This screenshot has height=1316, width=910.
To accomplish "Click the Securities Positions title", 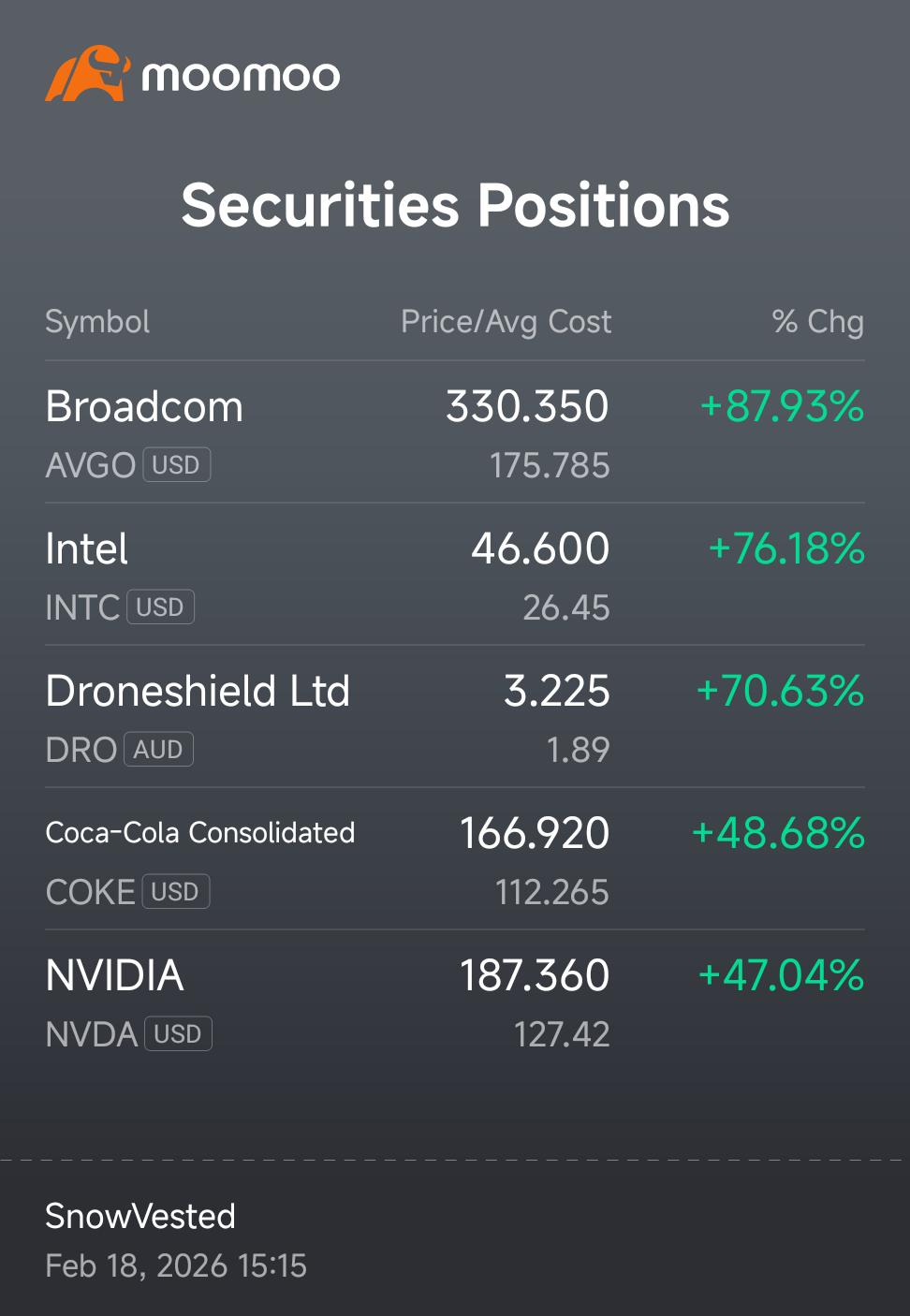I will point(455,205).
